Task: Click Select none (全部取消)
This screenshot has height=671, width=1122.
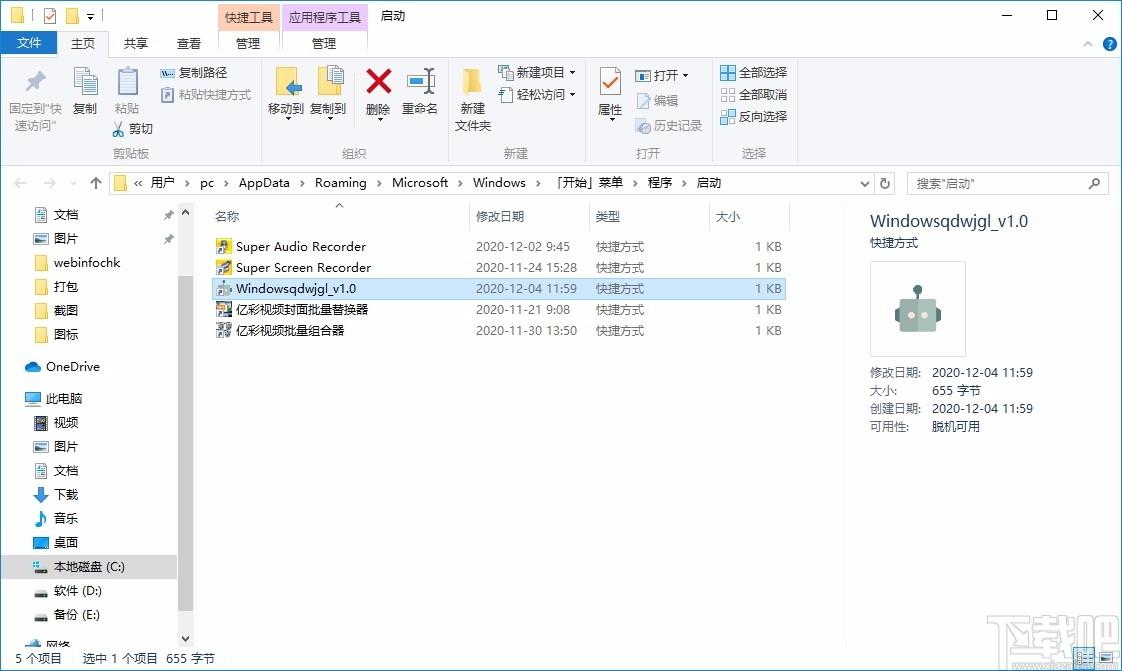Action: pyautogui.click(x=753, y=94)
